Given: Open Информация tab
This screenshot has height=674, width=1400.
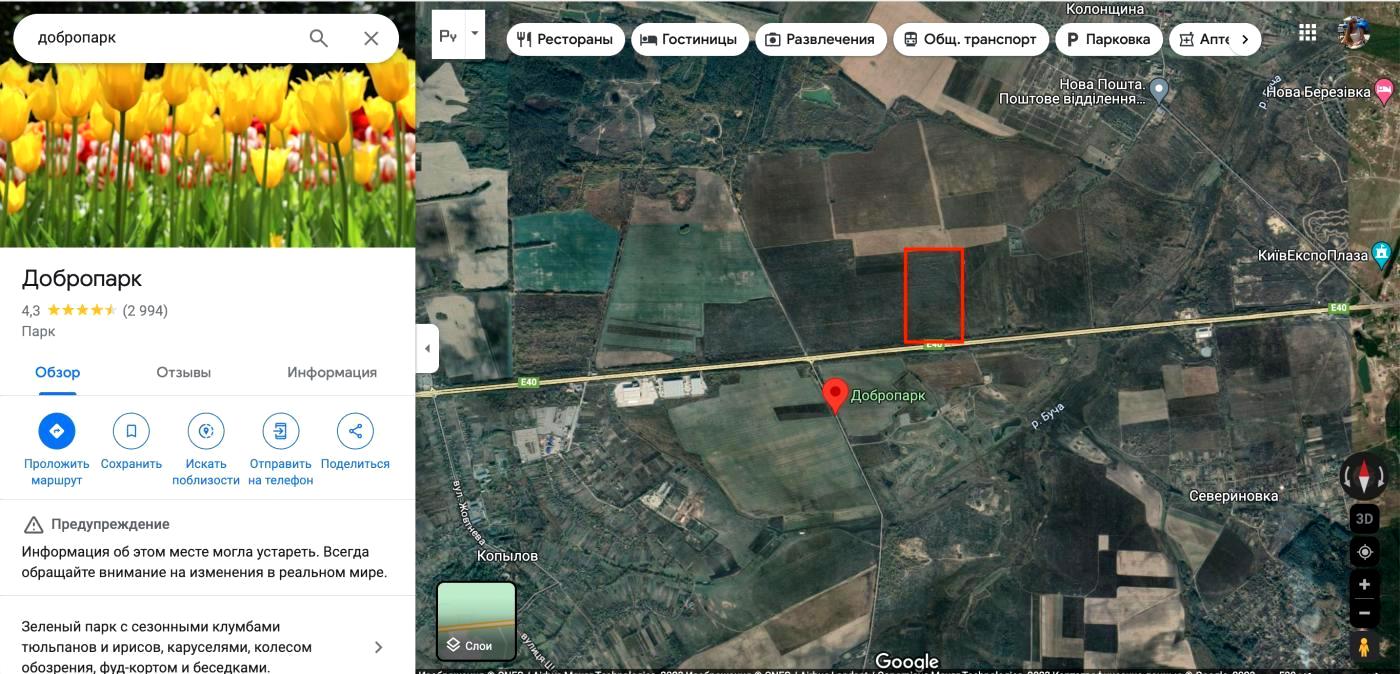Looking at the screenshot, I should click(332, 372).
